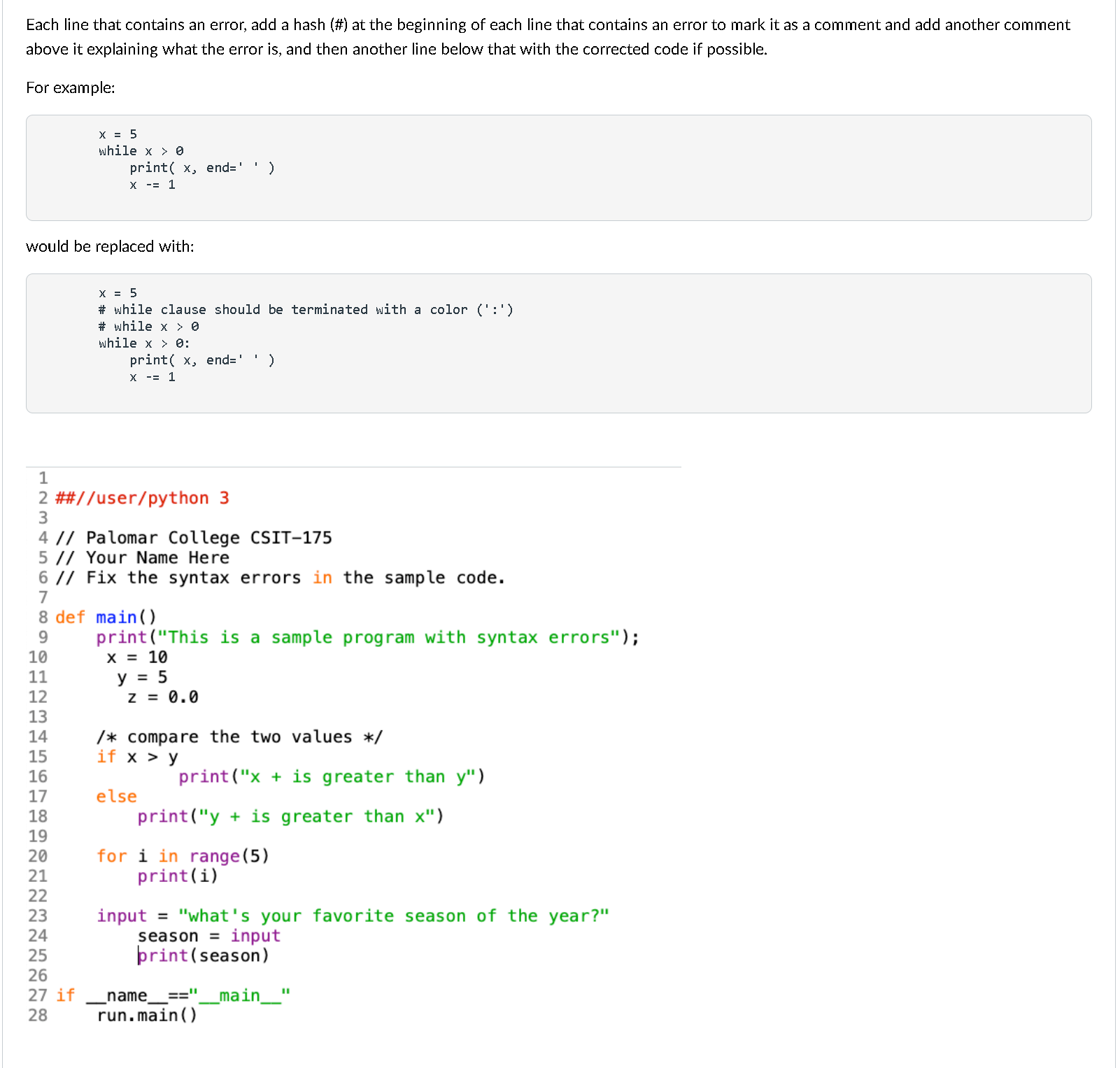Click the print(i) statement on line 21
The image size is (1120, 1068).
(x=178, y=876)
